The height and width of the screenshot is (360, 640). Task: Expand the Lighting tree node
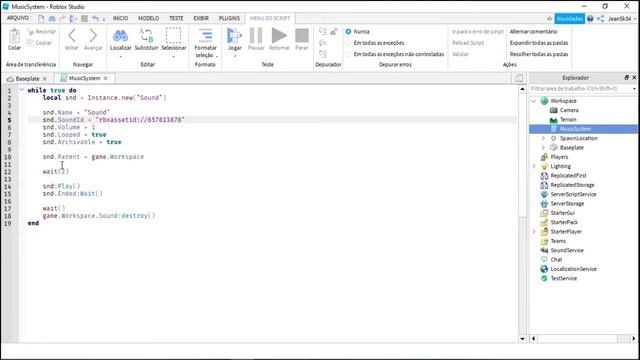coord(534,166)
